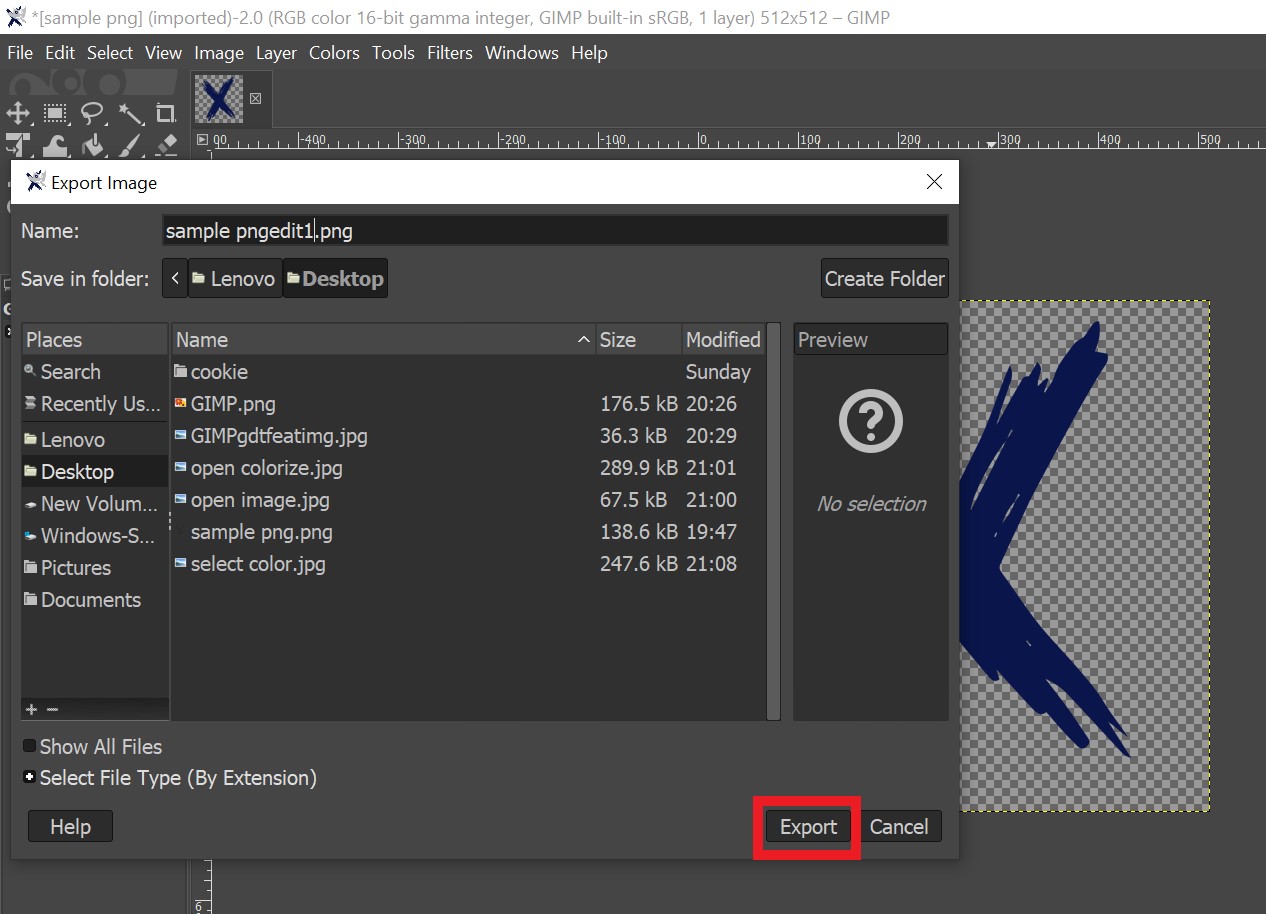The height and width of the screenshot is (914, 1266).
Task: Close the image tab with X icon
Action: 255,98
